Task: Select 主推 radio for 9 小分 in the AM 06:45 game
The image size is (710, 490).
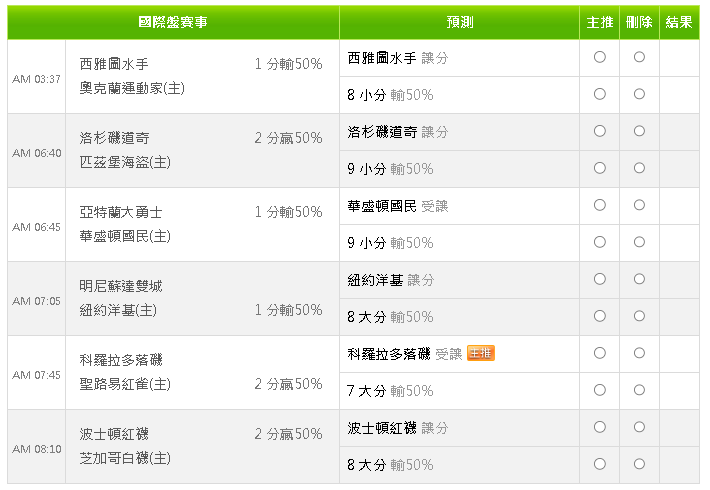Action: (600, 242)
